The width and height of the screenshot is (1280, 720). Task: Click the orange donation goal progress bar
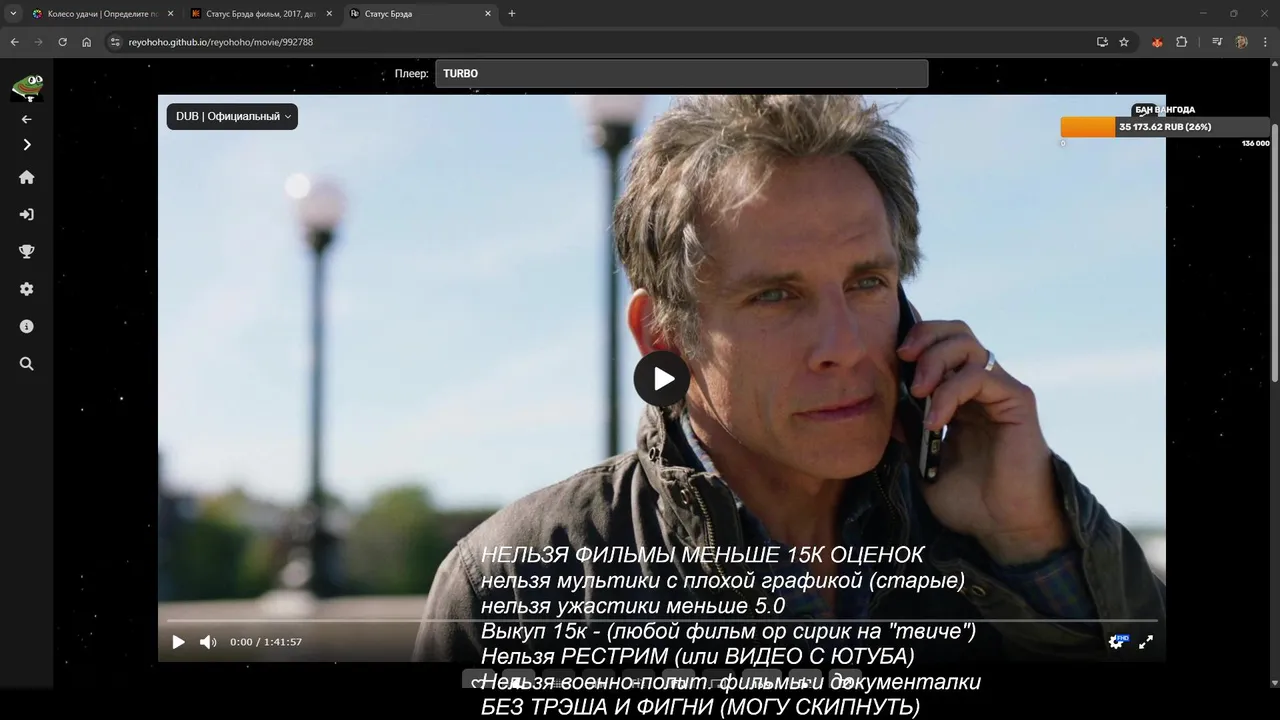coord(1165,127)
